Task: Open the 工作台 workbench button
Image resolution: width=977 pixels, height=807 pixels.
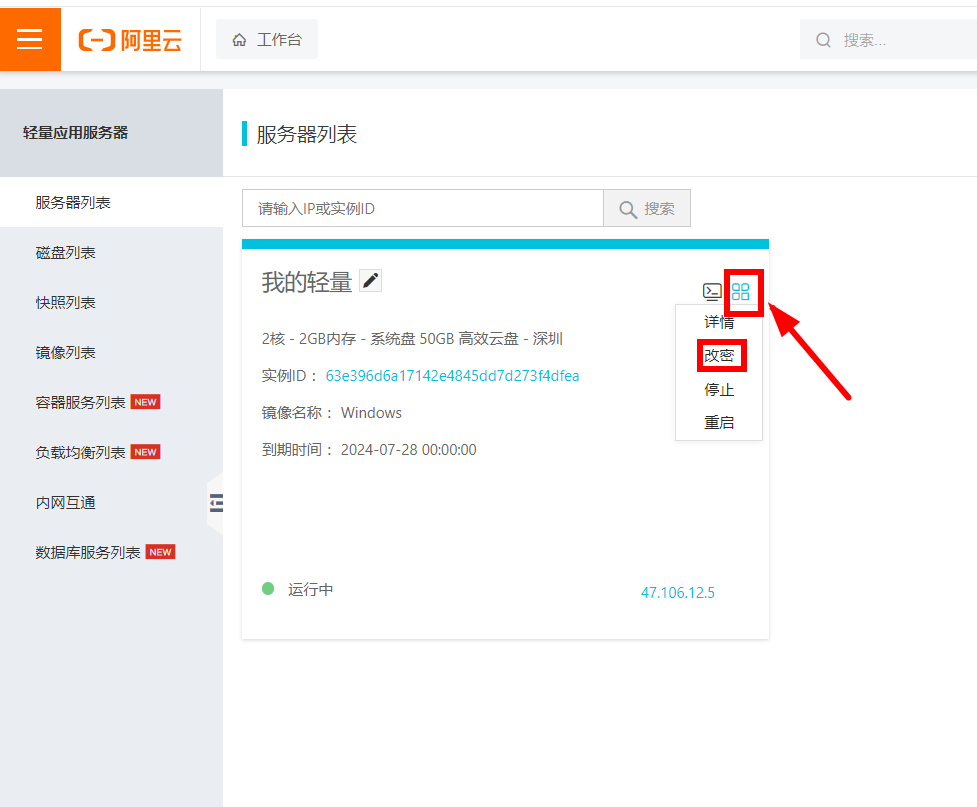Action: pos(267,39)
